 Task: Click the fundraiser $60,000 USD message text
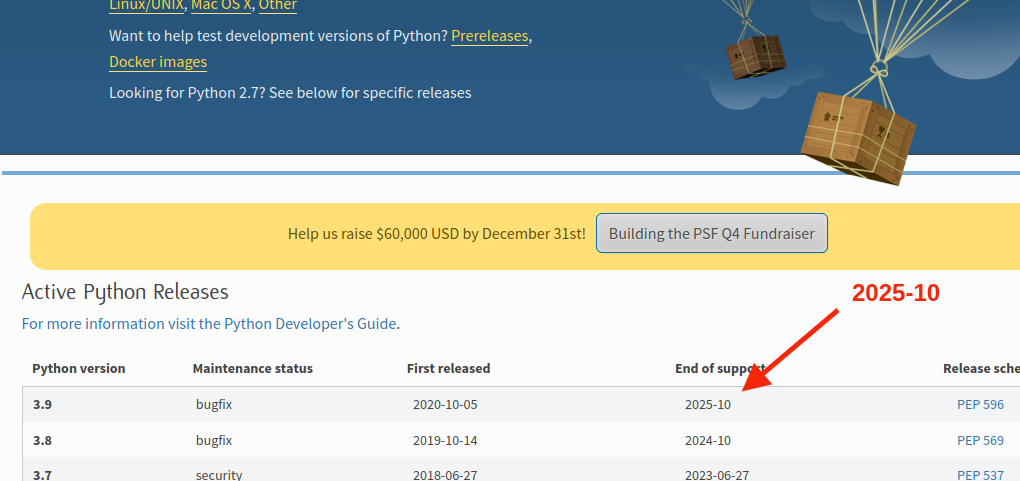[436, 233]
